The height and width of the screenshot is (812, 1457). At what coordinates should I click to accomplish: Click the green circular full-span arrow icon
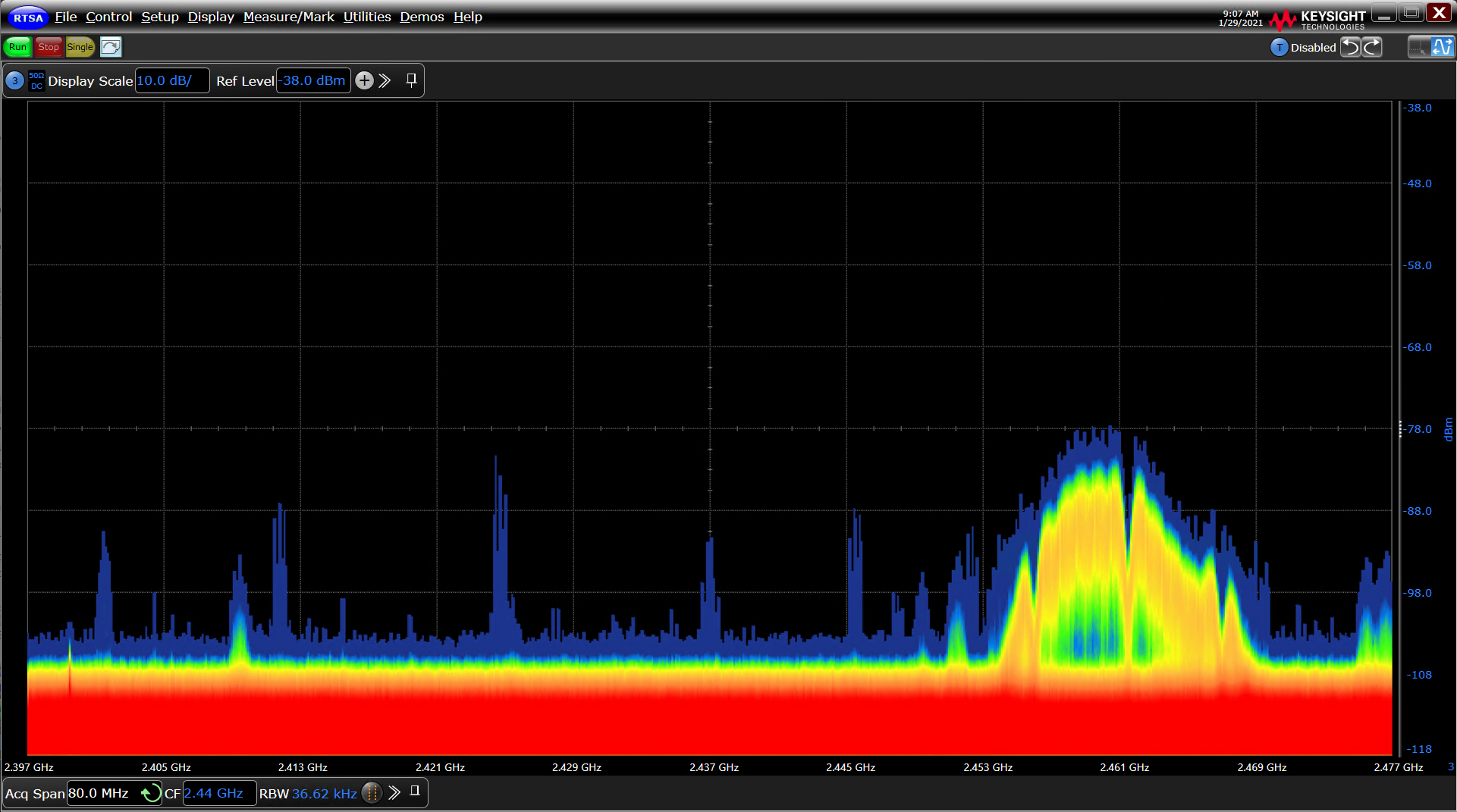[x=151, y=793]
